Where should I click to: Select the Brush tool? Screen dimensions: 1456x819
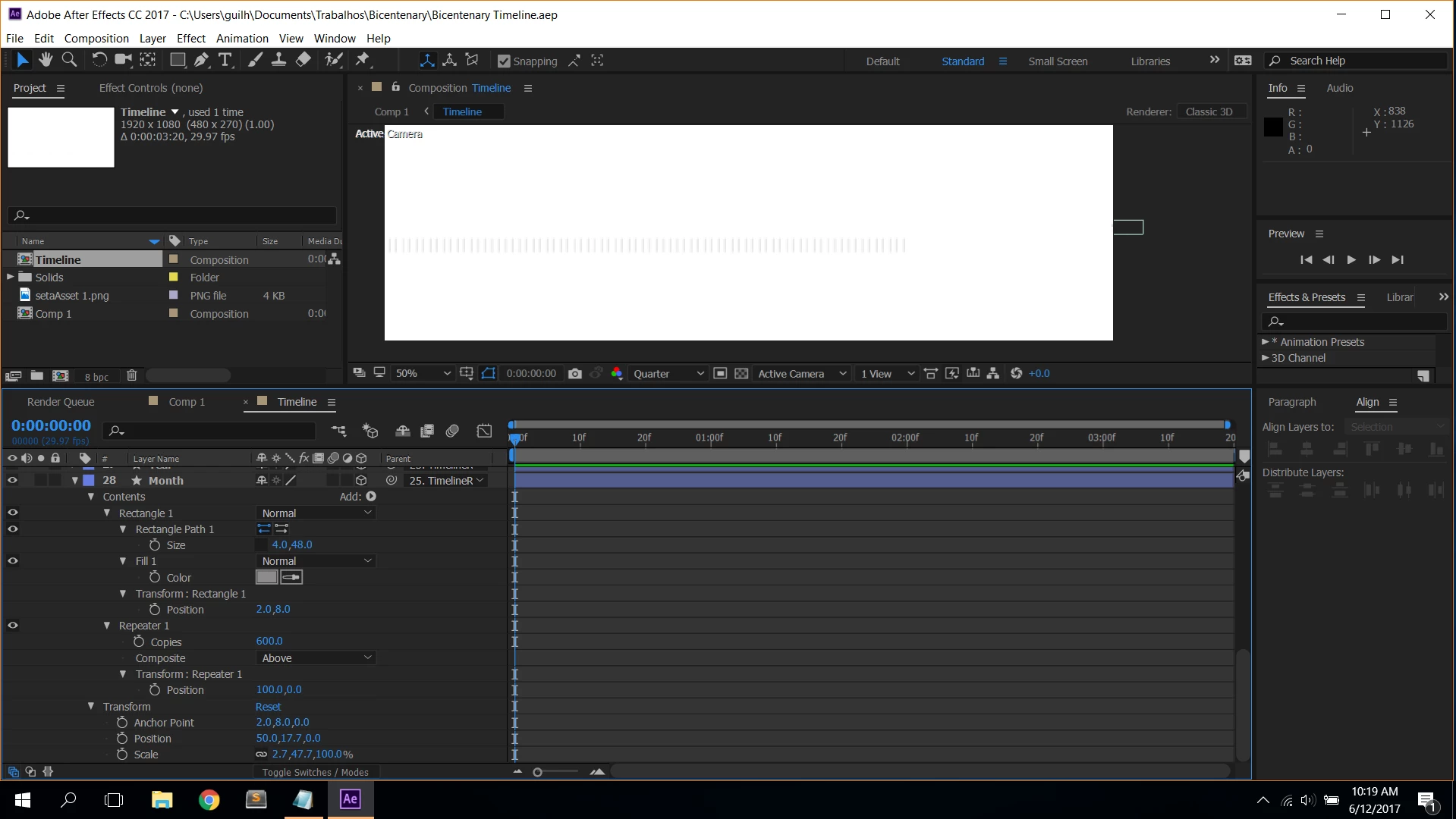coord(256,60)
